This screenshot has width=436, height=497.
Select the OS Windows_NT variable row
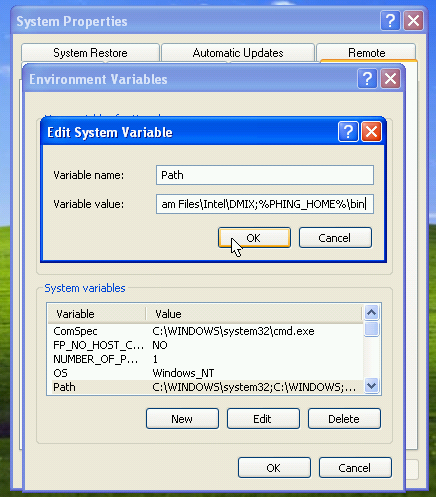point(205,373)
